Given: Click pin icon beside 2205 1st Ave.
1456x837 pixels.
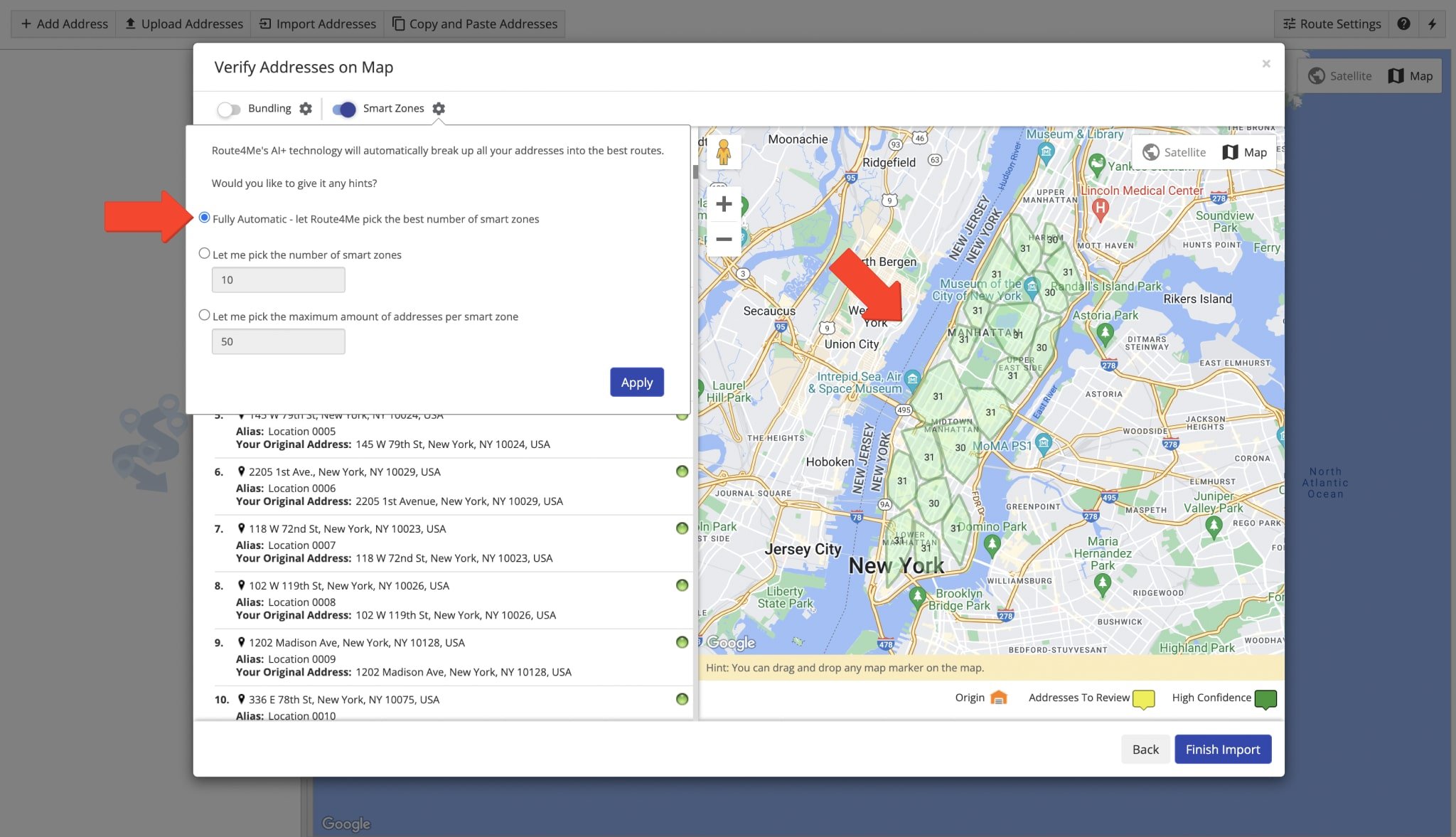Looking at the screenshot, I should (x=241, y=471).
